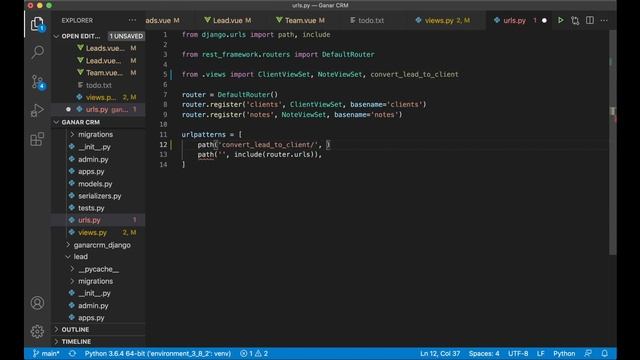Open todo.txt in Open Editors list
Image resolution: width=640 pixels, height=360 pixels.
point(98,85)
